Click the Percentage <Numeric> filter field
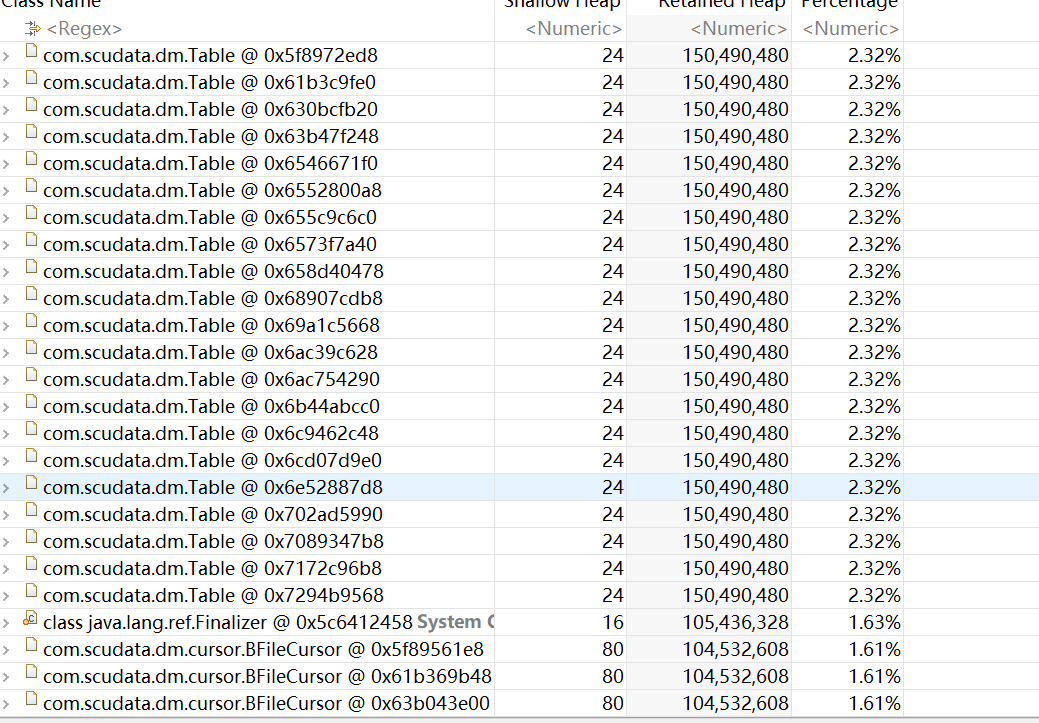 coord(851,29)
